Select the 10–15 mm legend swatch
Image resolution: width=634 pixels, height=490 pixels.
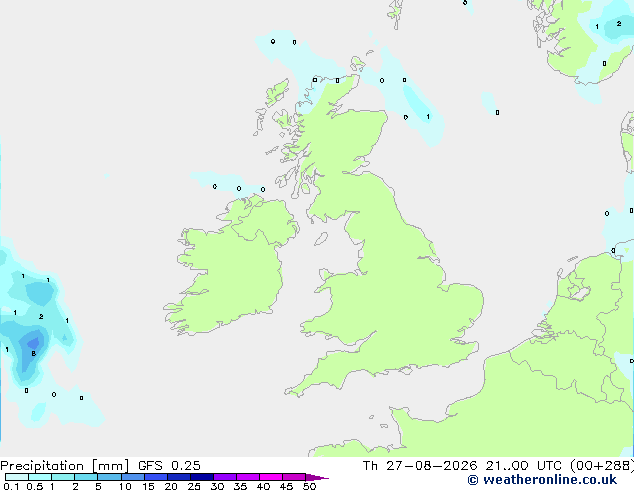133,477
